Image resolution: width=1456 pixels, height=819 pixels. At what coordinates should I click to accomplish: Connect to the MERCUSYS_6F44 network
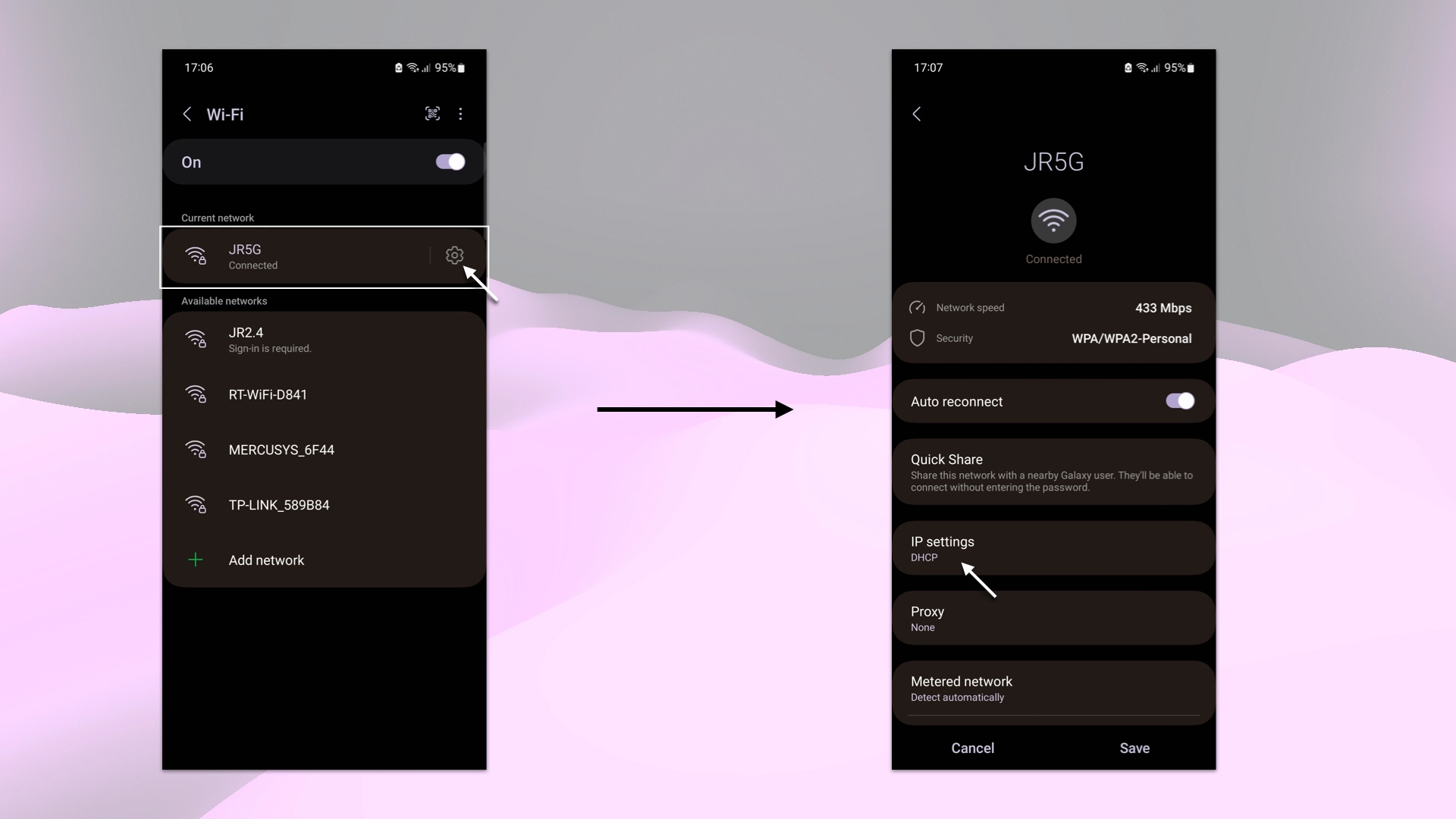pos(281,449)
